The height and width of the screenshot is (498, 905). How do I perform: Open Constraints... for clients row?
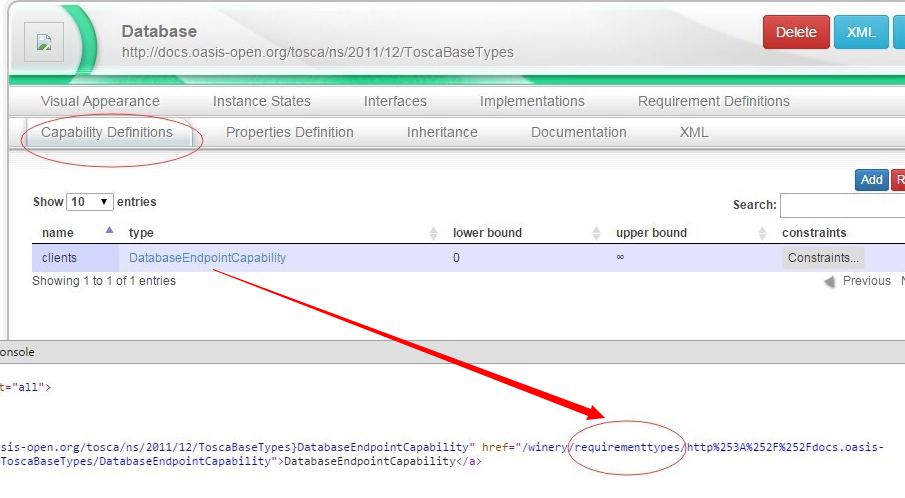[823, 258]
